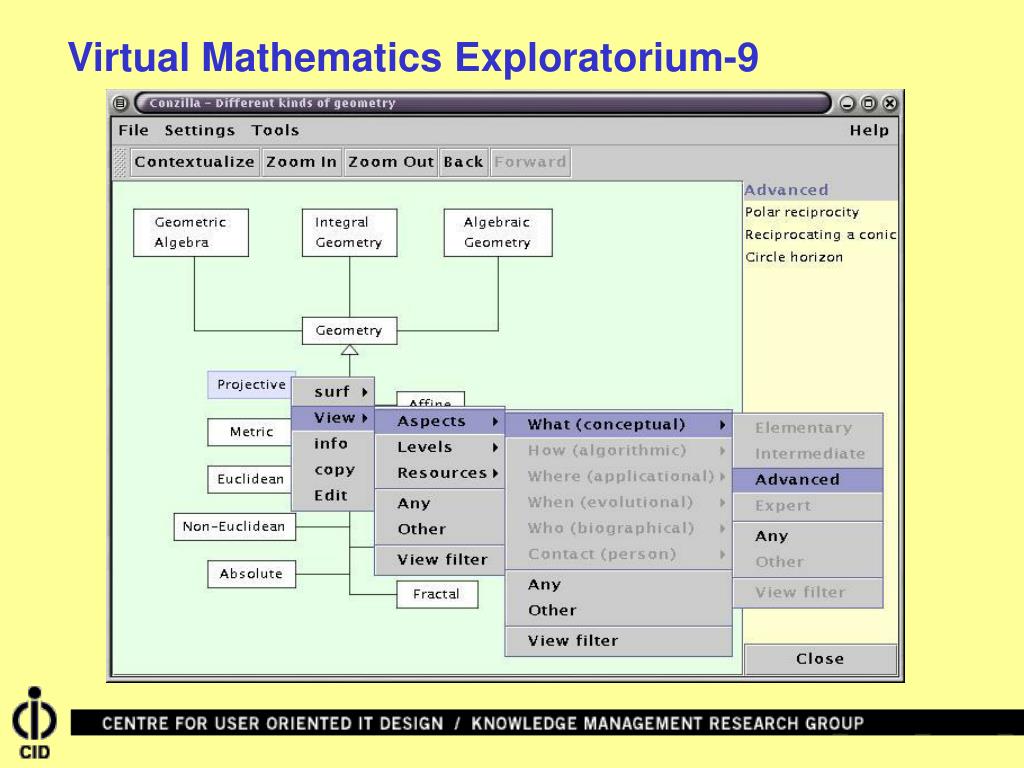The height and width of the screenshot is (768, 1024).
Task: Expand the Levels submenu
Action: point(440,447)
